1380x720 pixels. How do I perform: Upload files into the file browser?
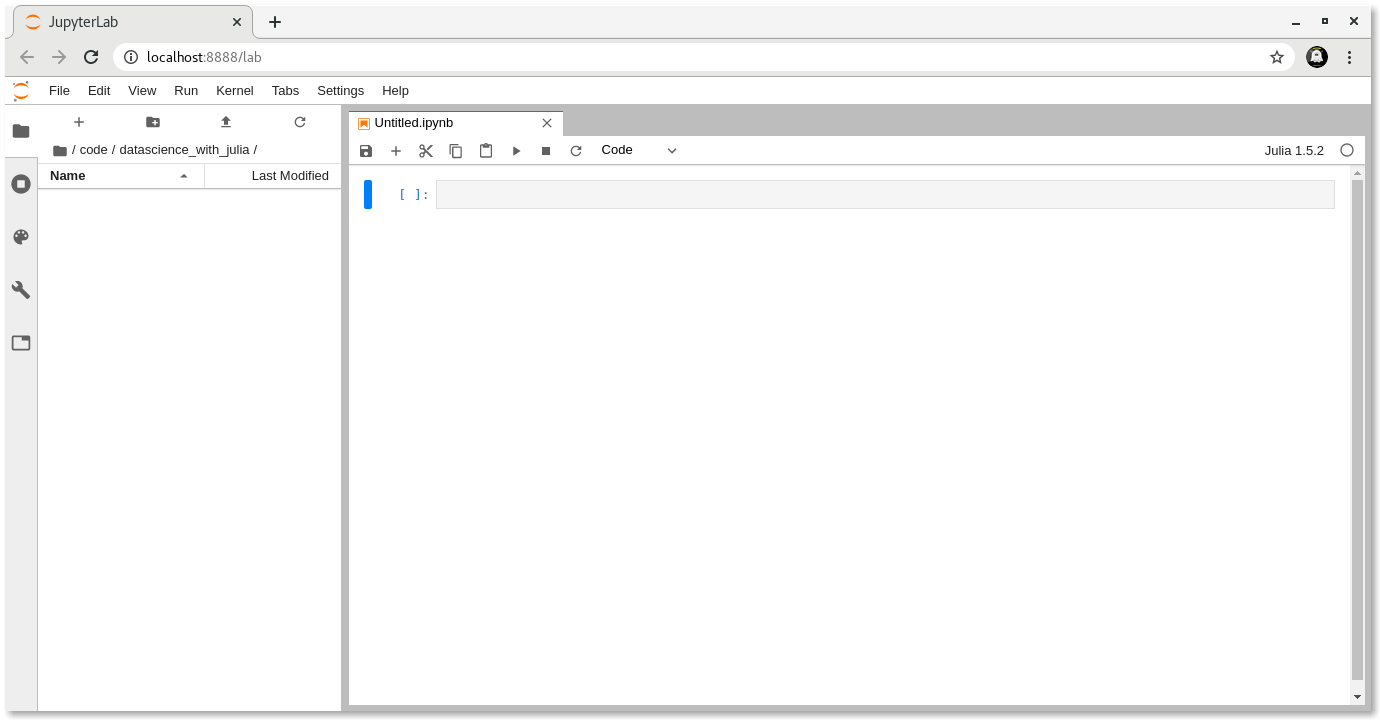(x=226, y=121)
